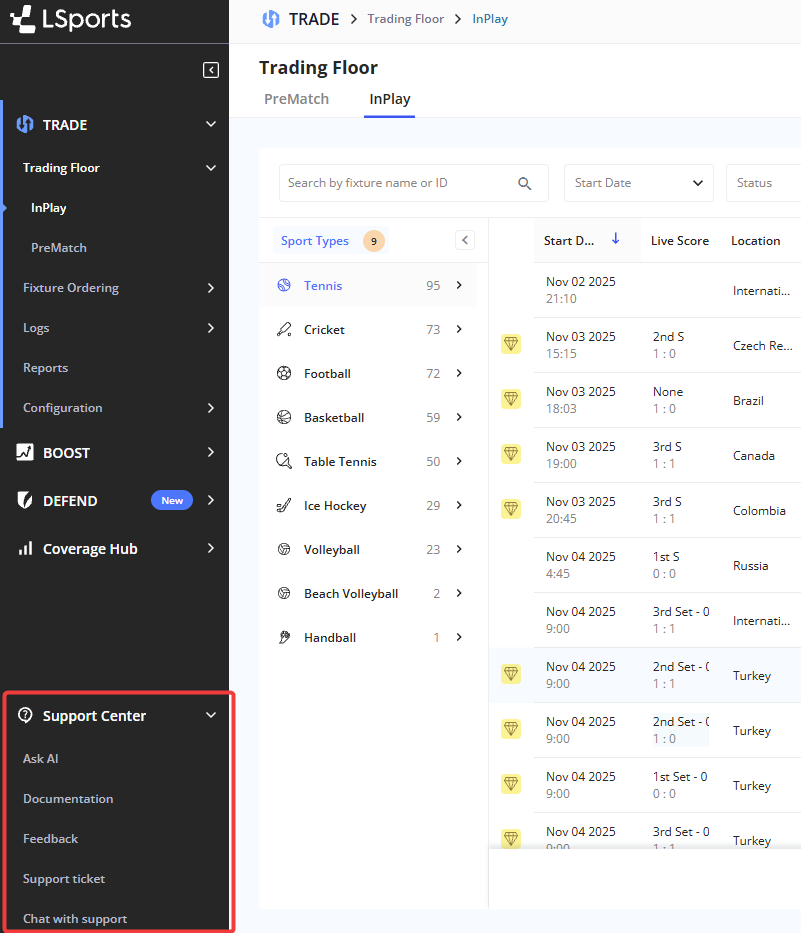The image size is (801, 933).
Task: Click the Football sport icon
Action: [284, 373]
